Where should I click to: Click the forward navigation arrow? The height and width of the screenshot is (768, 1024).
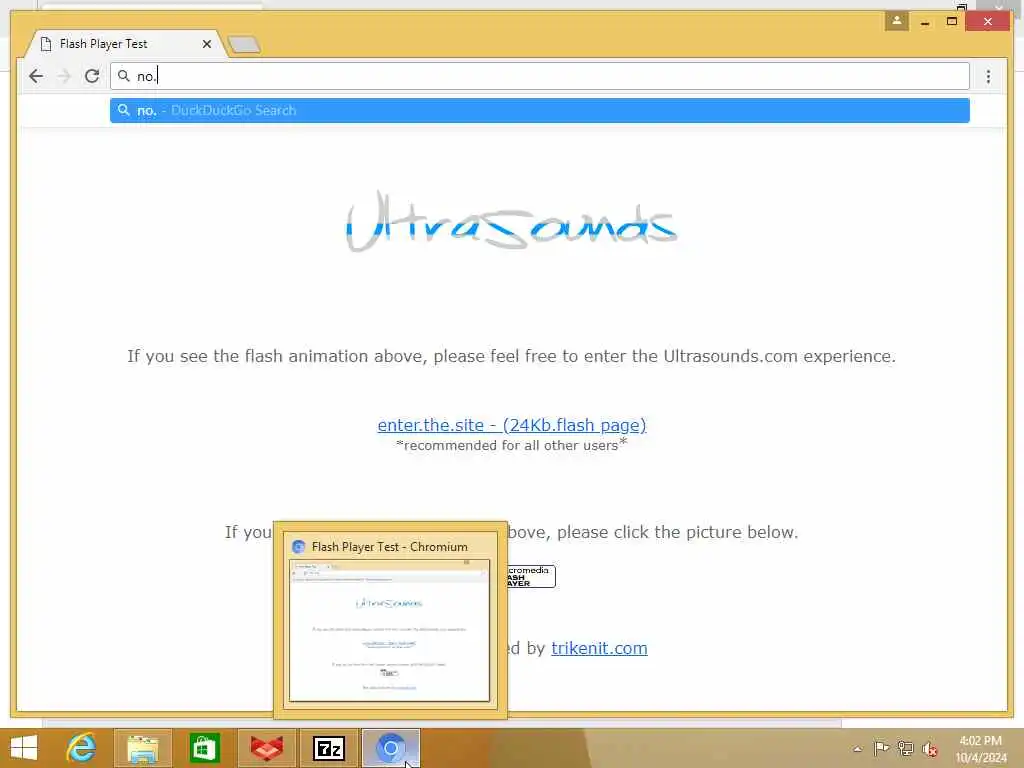click(x=64, y=76)
